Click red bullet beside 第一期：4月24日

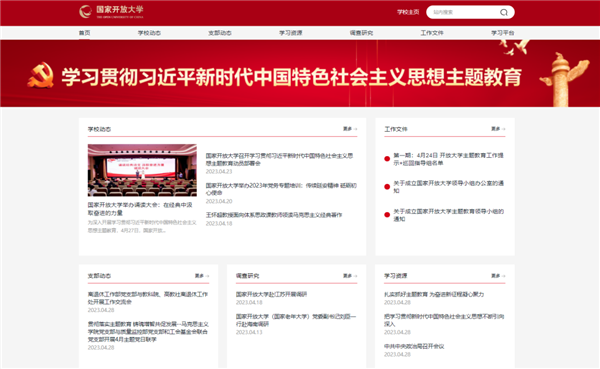click(387, 159)
